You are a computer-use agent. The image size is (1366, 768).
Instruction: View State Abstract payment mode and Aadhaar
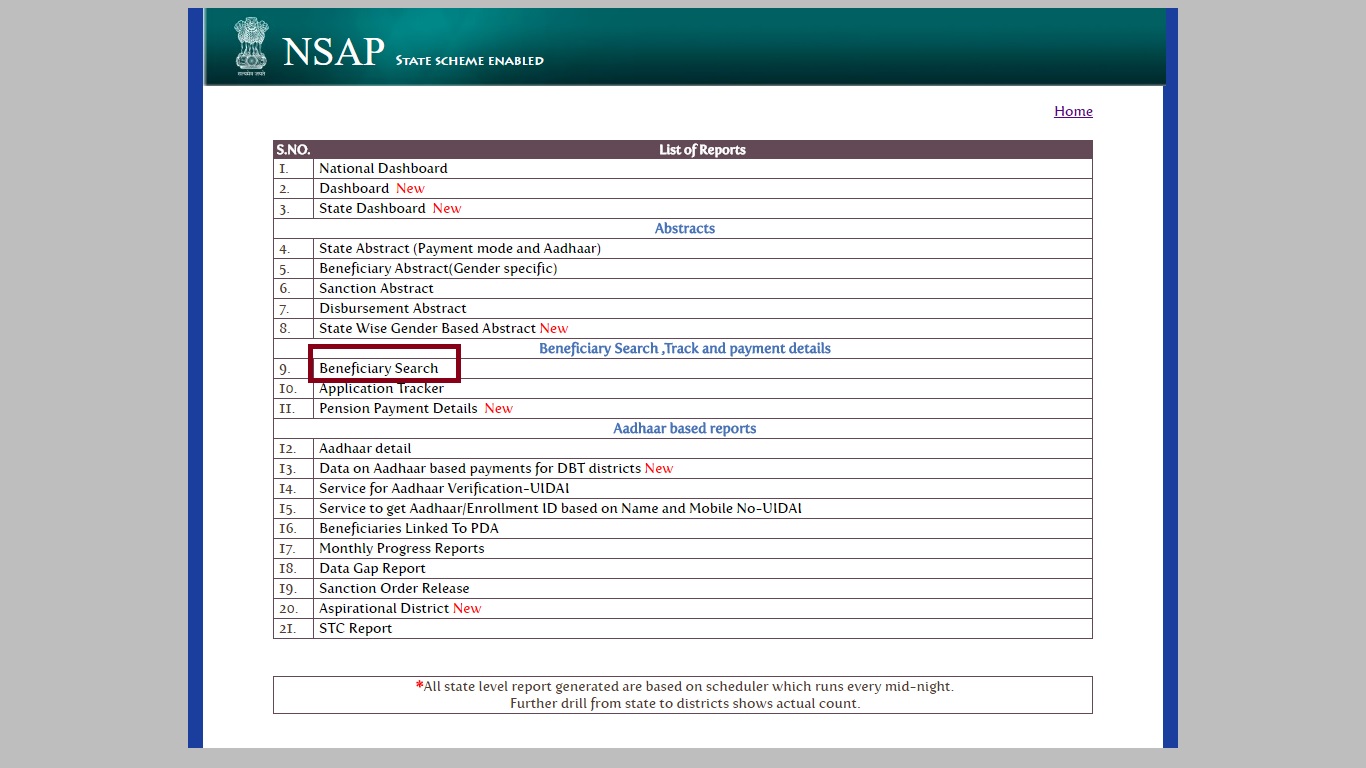[x=460, y=248]
